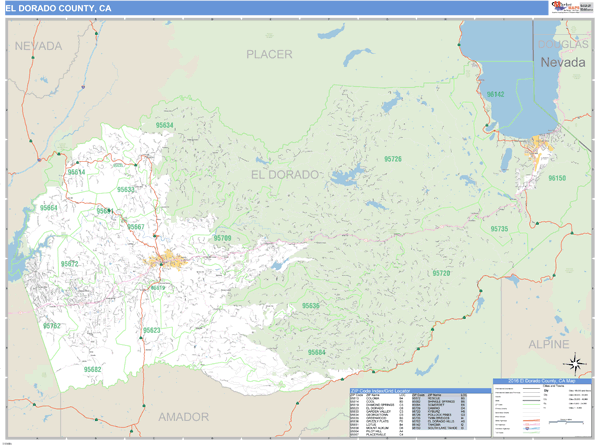Image resolution: width=600 pixels, height=445 pixels.
Task: Click the NEVADA county label
Action: click(38, 46)
